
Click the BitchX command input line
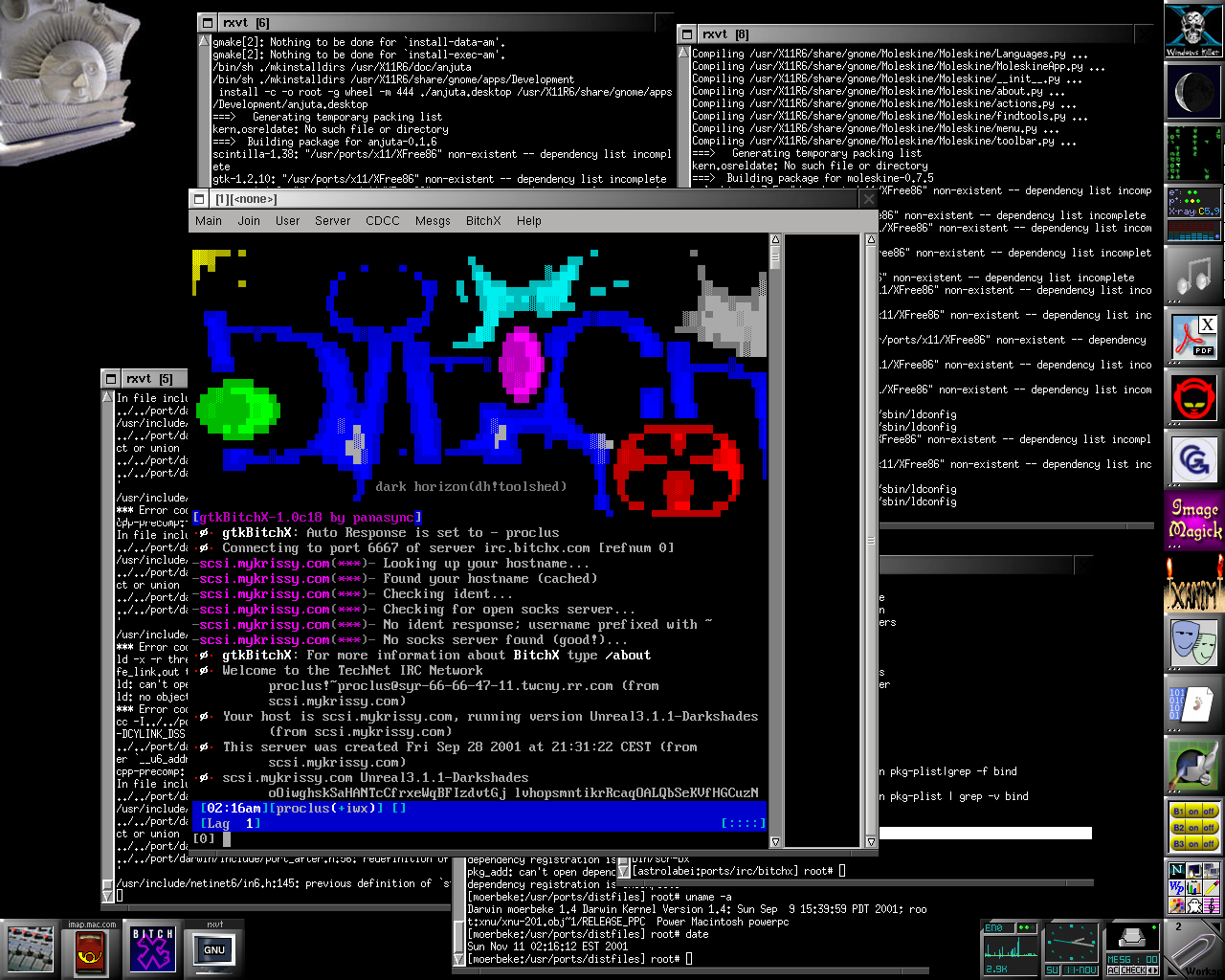pos(479,839)
